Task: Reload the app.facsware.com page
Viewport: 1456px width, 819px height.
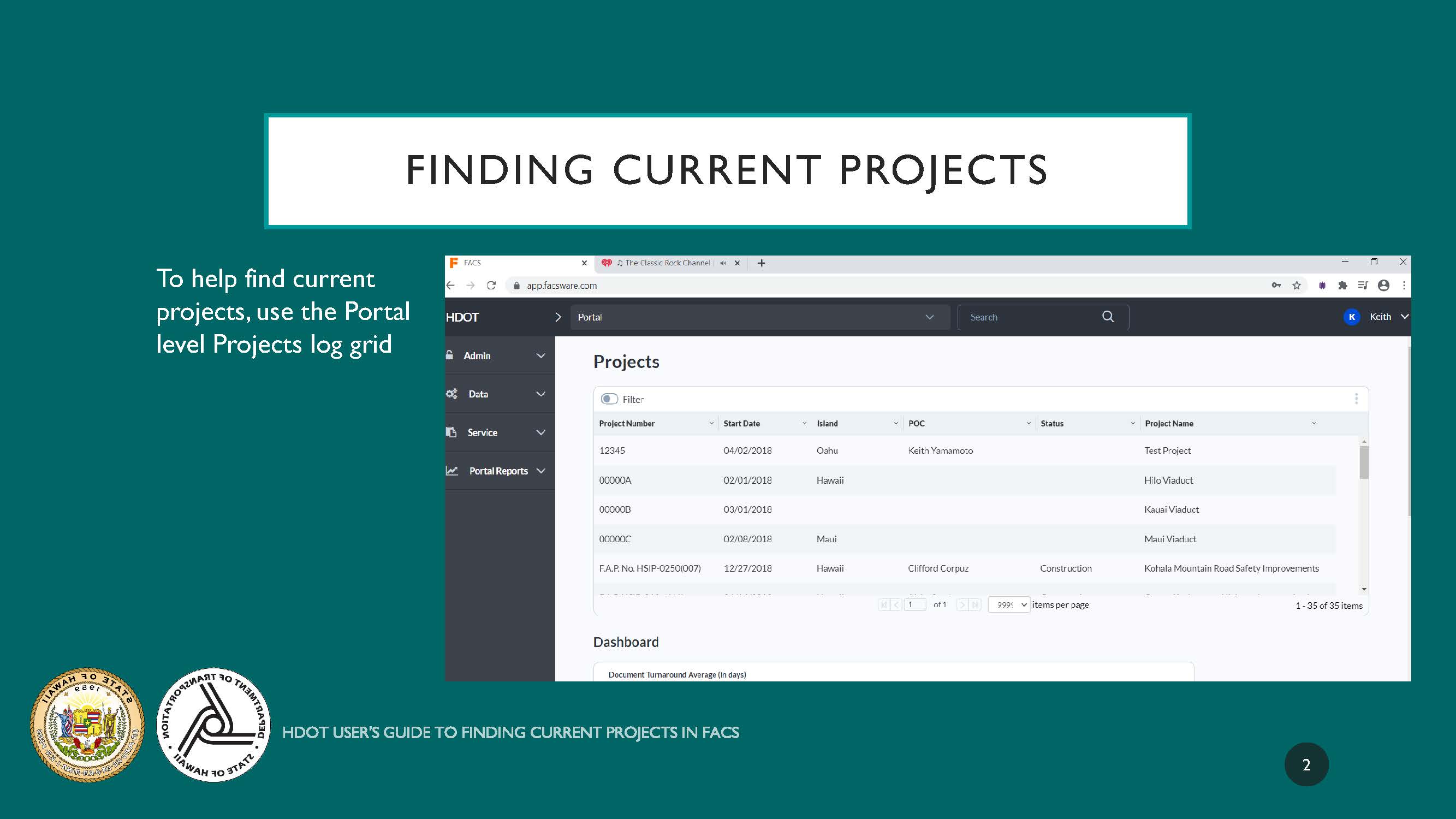Action: coord(491,286)
